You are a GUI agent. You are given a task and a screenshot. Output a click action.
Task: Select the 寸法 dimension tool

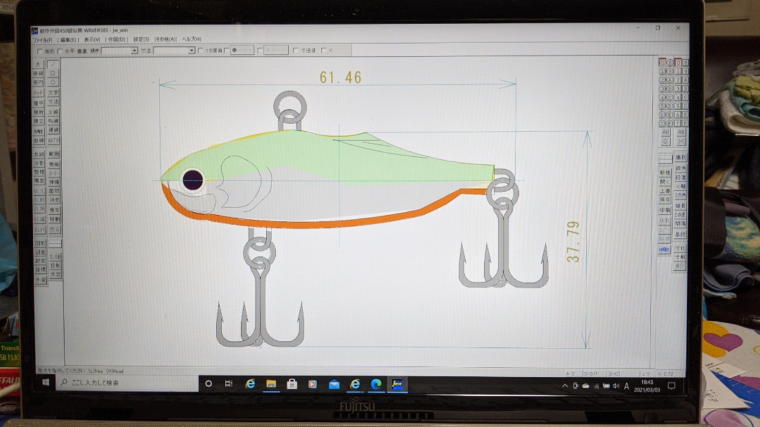click(53, 102)
